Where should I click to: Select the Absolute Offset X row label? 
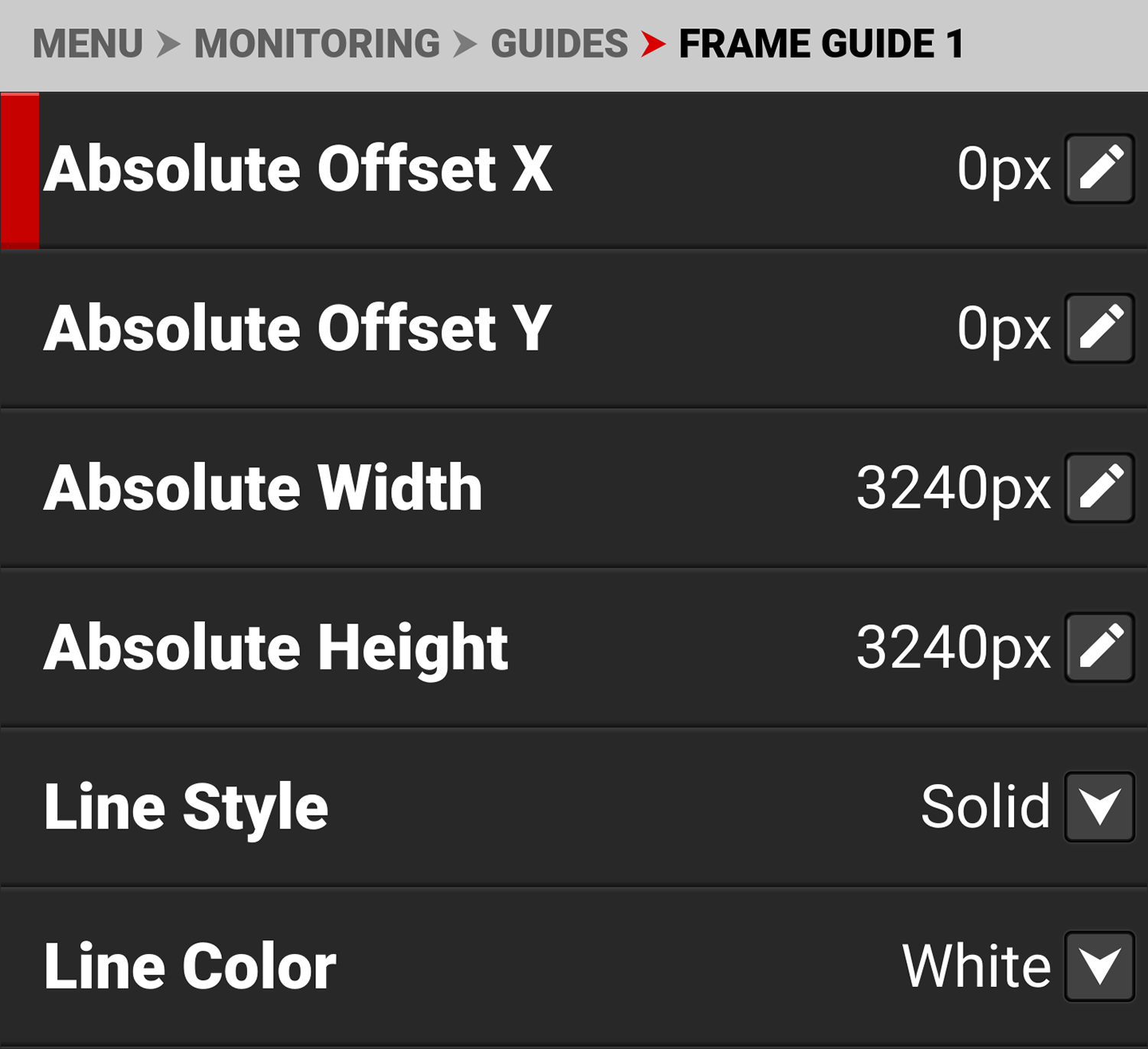point(298,169)
